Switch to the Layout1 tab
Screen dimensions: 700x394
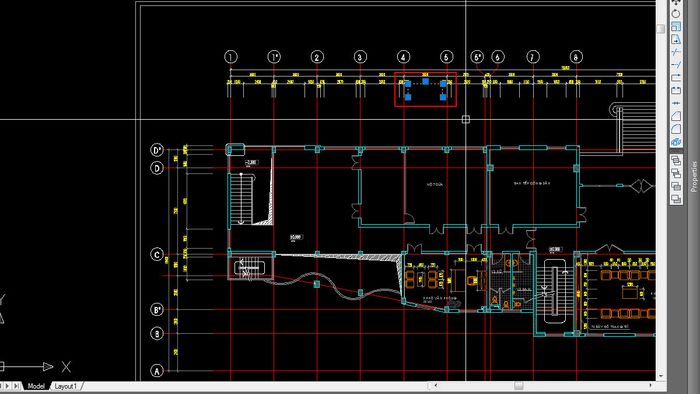66,386
